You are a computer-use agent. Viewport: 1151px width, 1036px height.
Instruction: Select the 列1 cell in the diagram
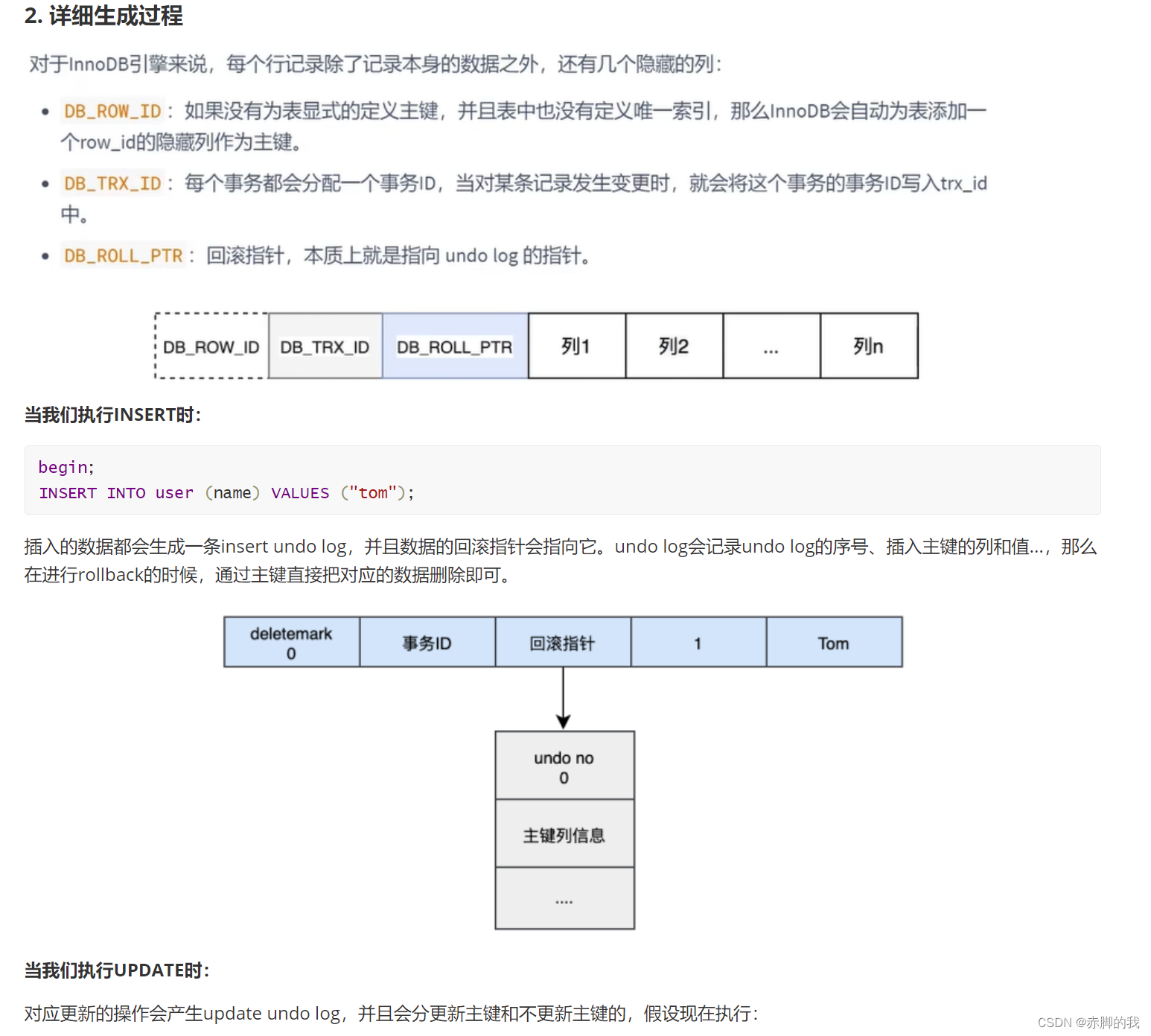[x=576, y=346]
